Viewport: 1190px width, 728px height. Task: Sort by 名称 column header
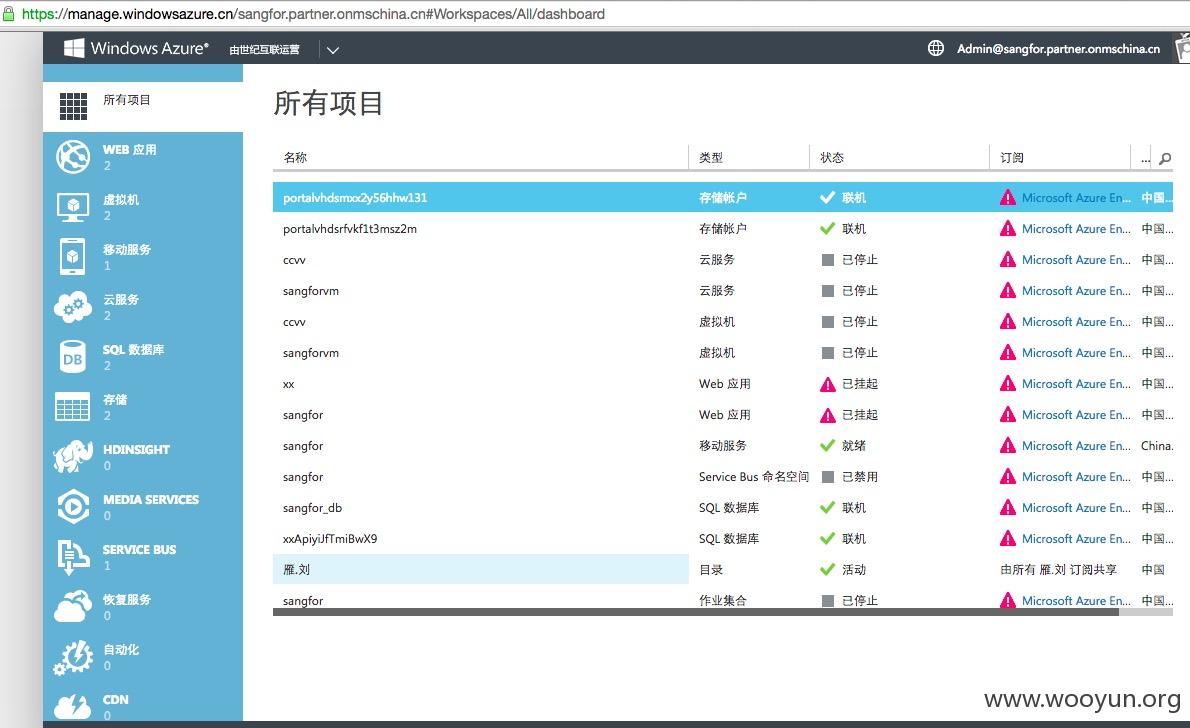295,157
